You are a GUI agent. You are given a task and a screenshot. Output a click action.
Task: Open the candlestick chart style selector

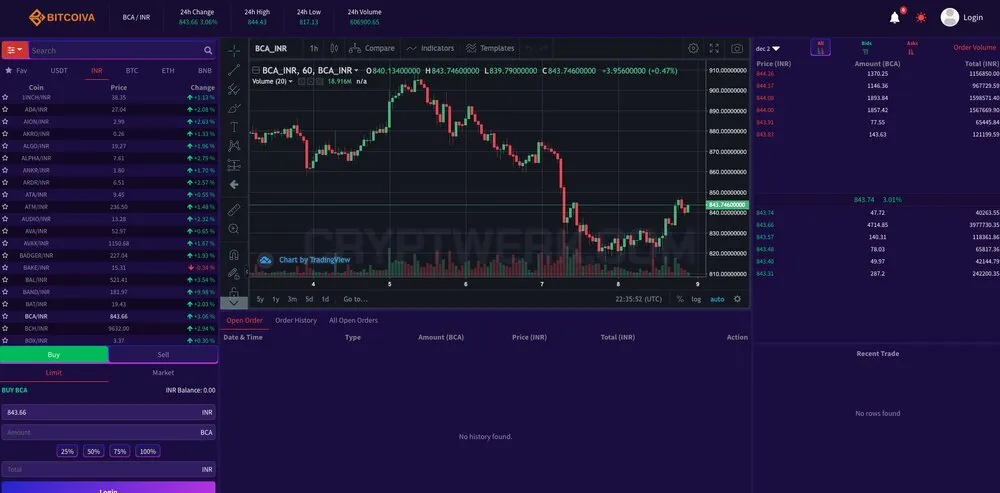334,48
